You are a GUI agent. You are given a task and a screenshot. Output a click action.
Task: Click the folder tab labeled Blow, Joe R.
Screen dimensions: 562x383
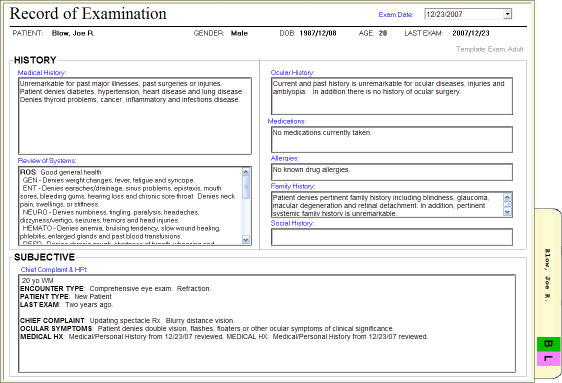(x=547, y=275)
